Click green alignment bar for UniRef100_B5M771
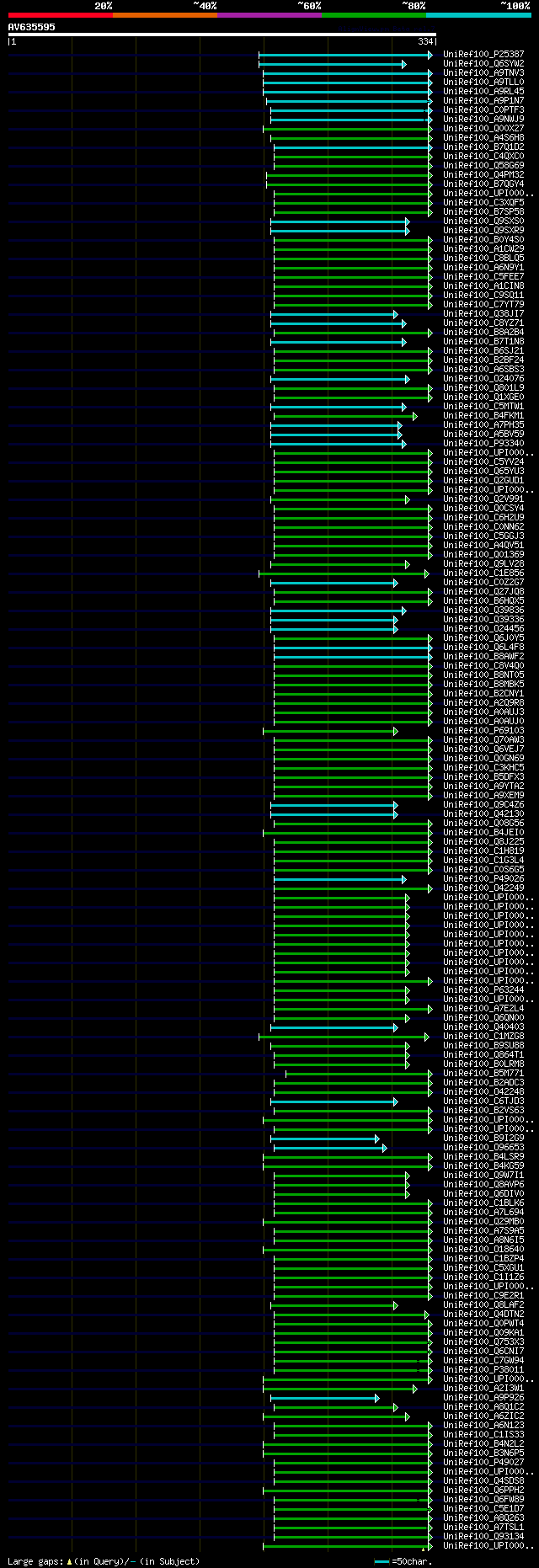Viewport: 539px width, 1568px height. click(x=359, y=1074)
